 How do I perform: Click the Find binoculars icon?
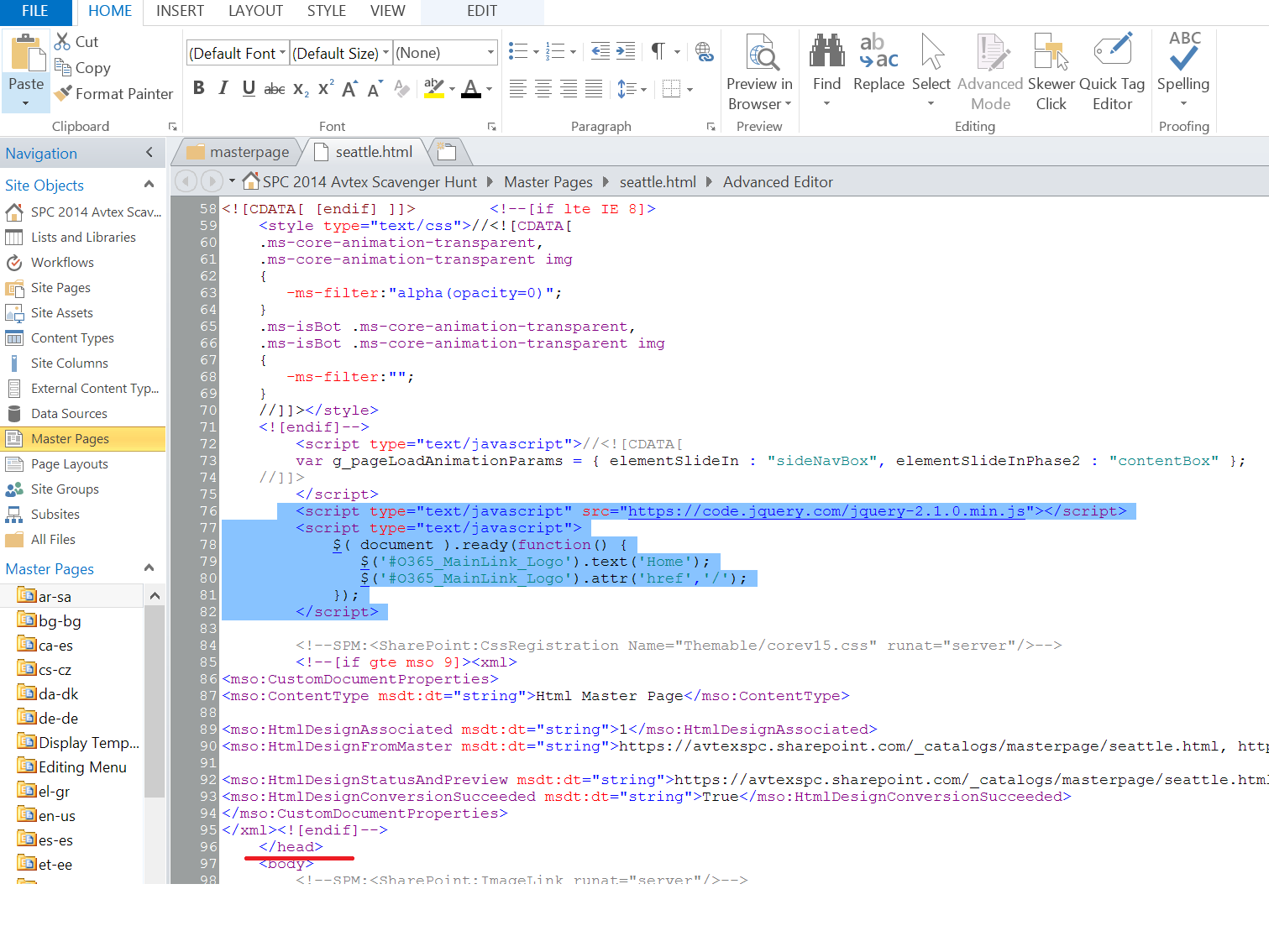pos(826,52)
